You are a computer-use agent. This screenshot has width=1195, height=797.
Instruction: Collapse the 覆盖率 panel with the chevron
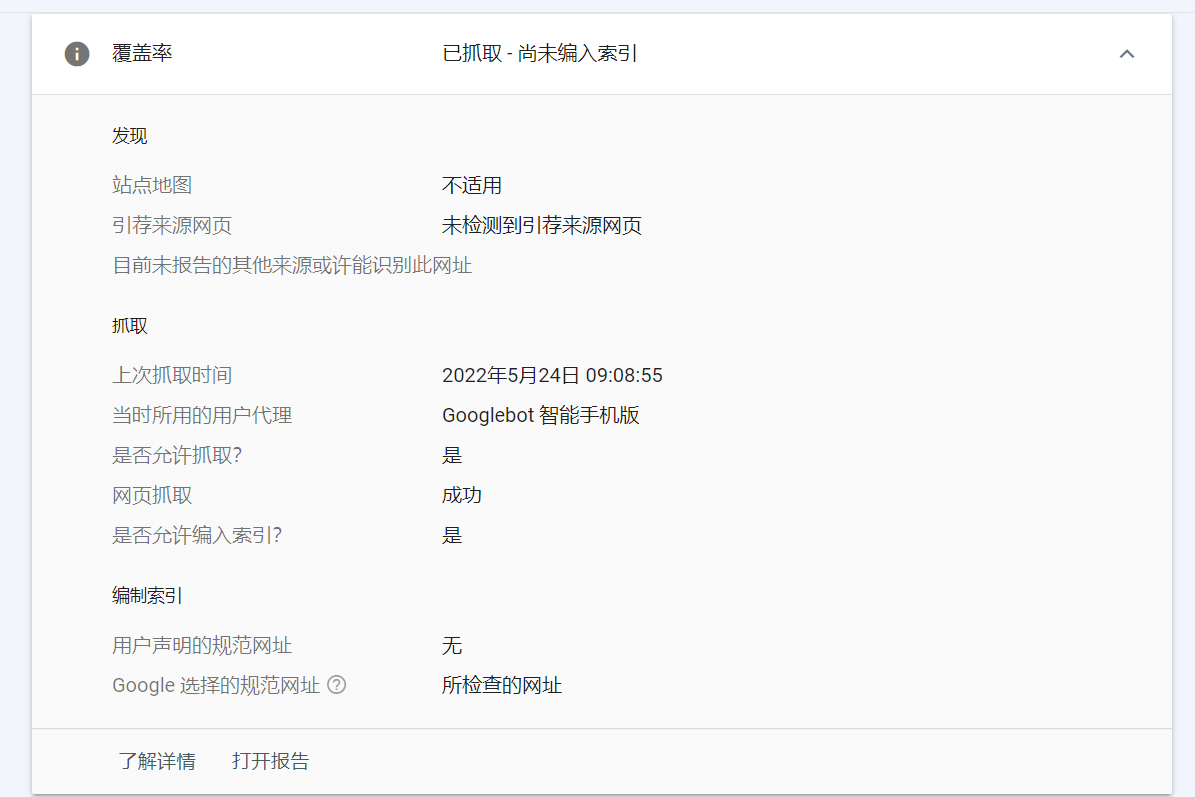1128,54
